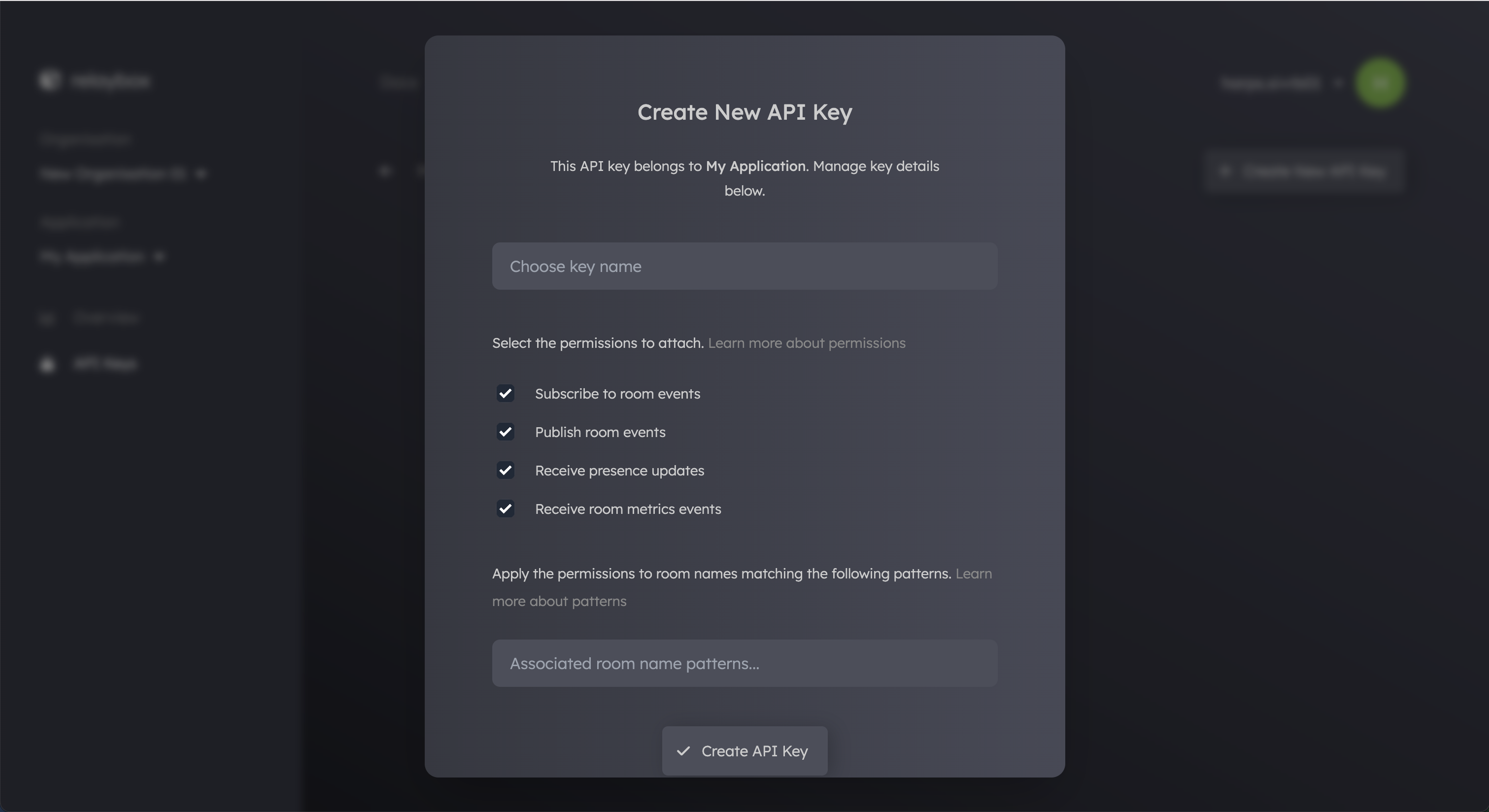The height and width of the screenshot is (812, 1489).
Task: Uncheck the Receive presence updates checkbox
Action: [x=505, y=470]
